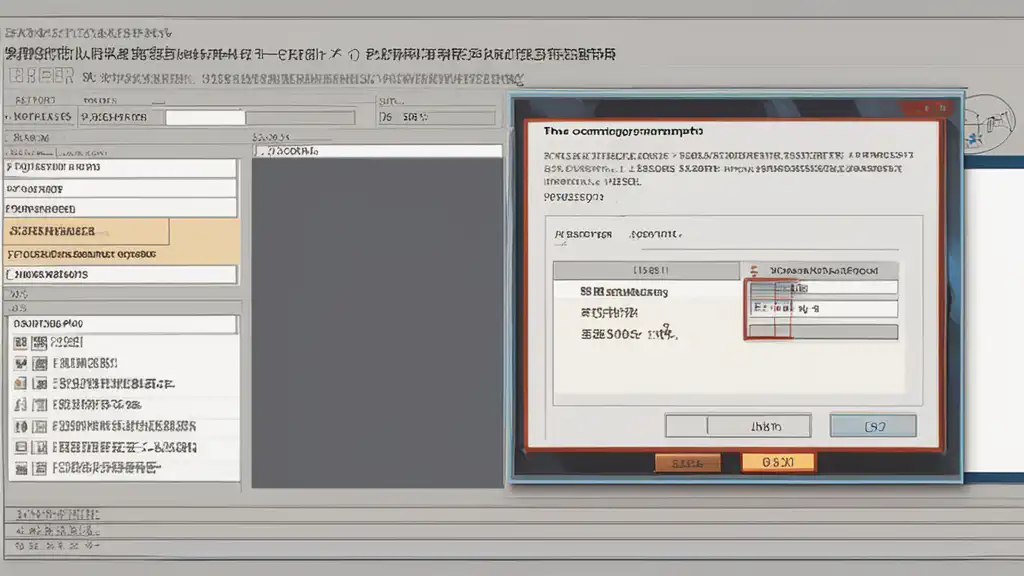Click the leading icon in the lower-left list's last row
The image size is (1024, 576).
pos(21,468)
